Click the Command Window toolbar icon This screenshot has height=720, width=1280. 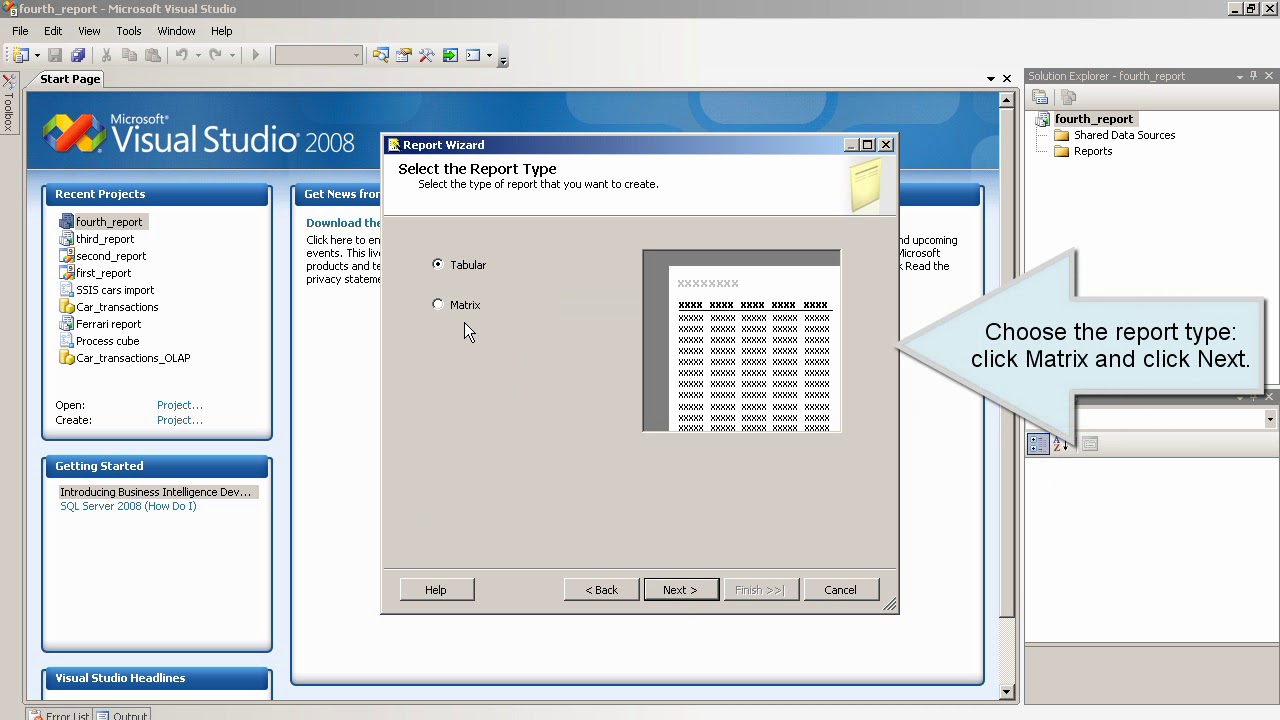pos(473,56)
